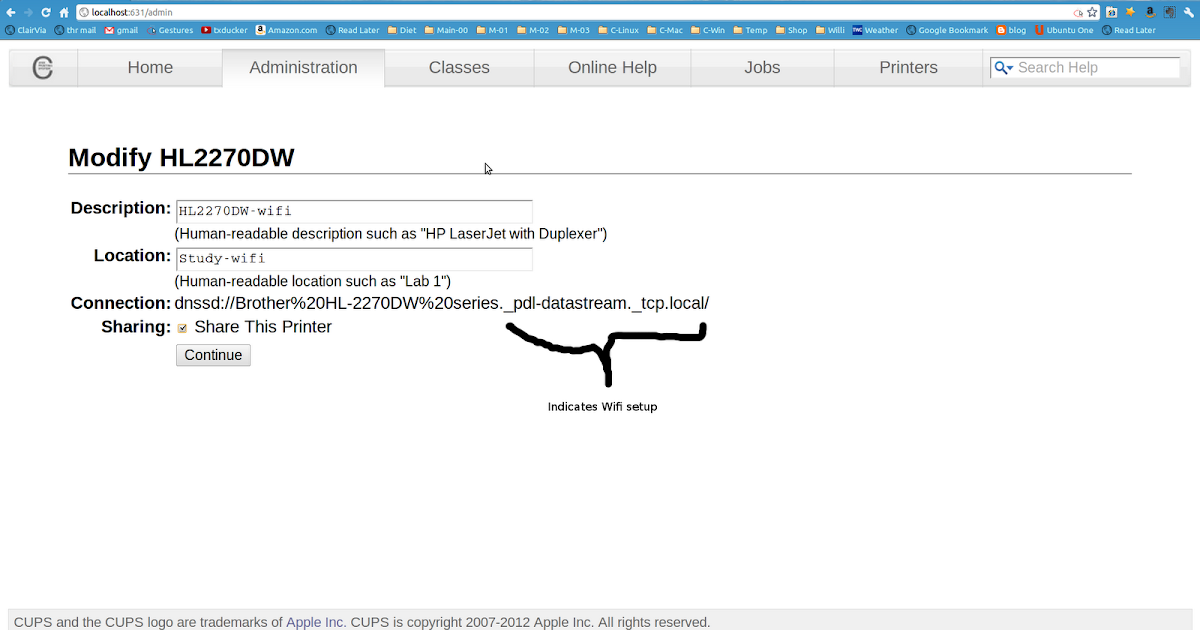Open the Printers tab
Image resolution: width=1200 pixels, height=630 pixels.
tap(908, 68)
